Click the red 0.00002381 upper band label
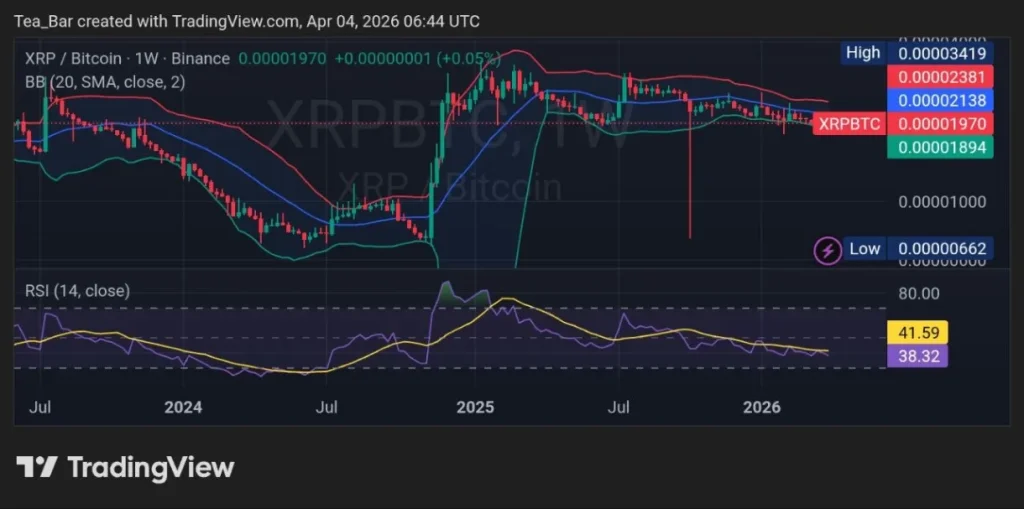Image resolution: width=1024 pixels, height=509 pixels. (x=940, y=77)
